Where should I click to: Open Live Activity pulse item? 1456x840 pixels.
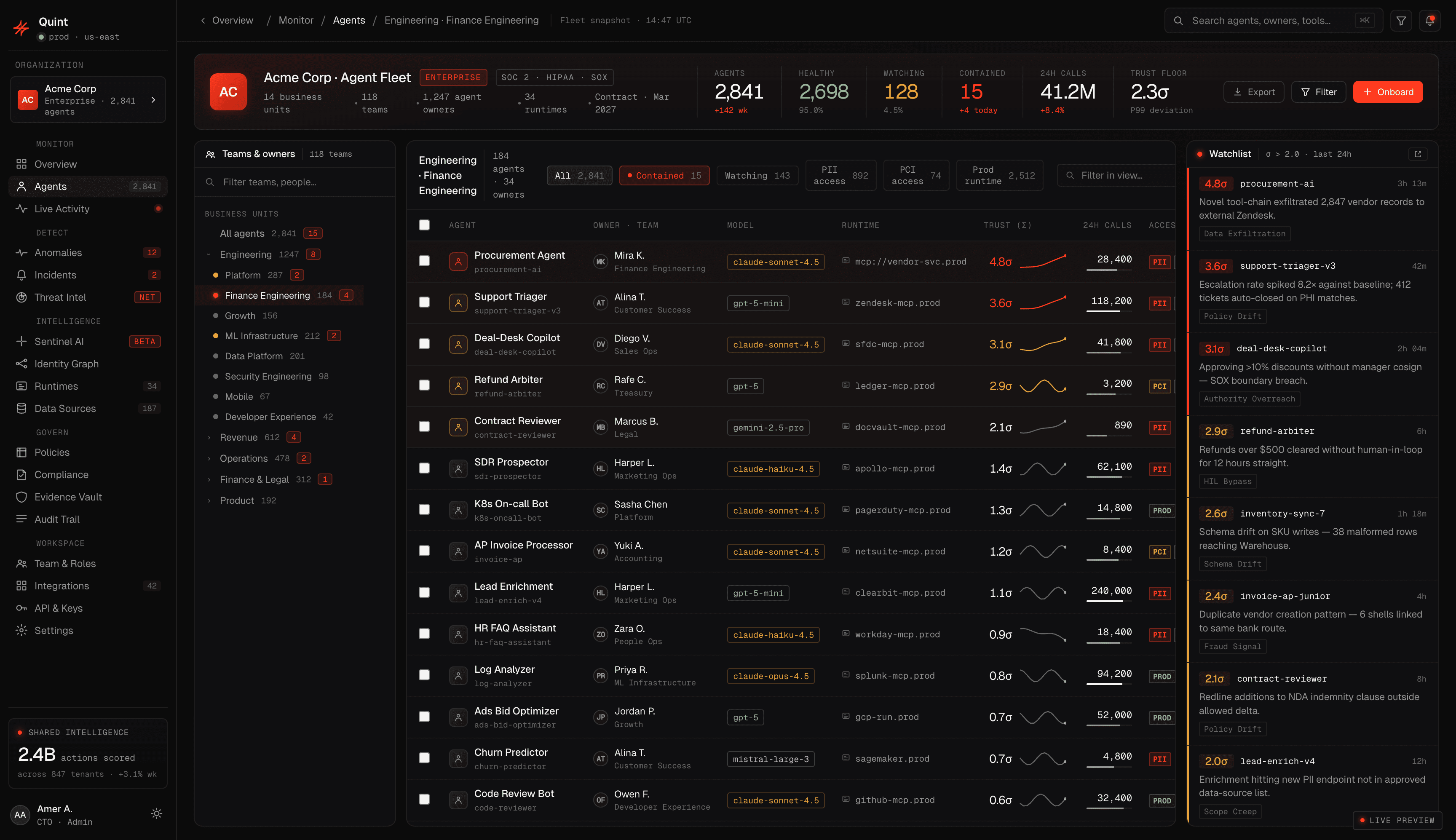[88, 209]
